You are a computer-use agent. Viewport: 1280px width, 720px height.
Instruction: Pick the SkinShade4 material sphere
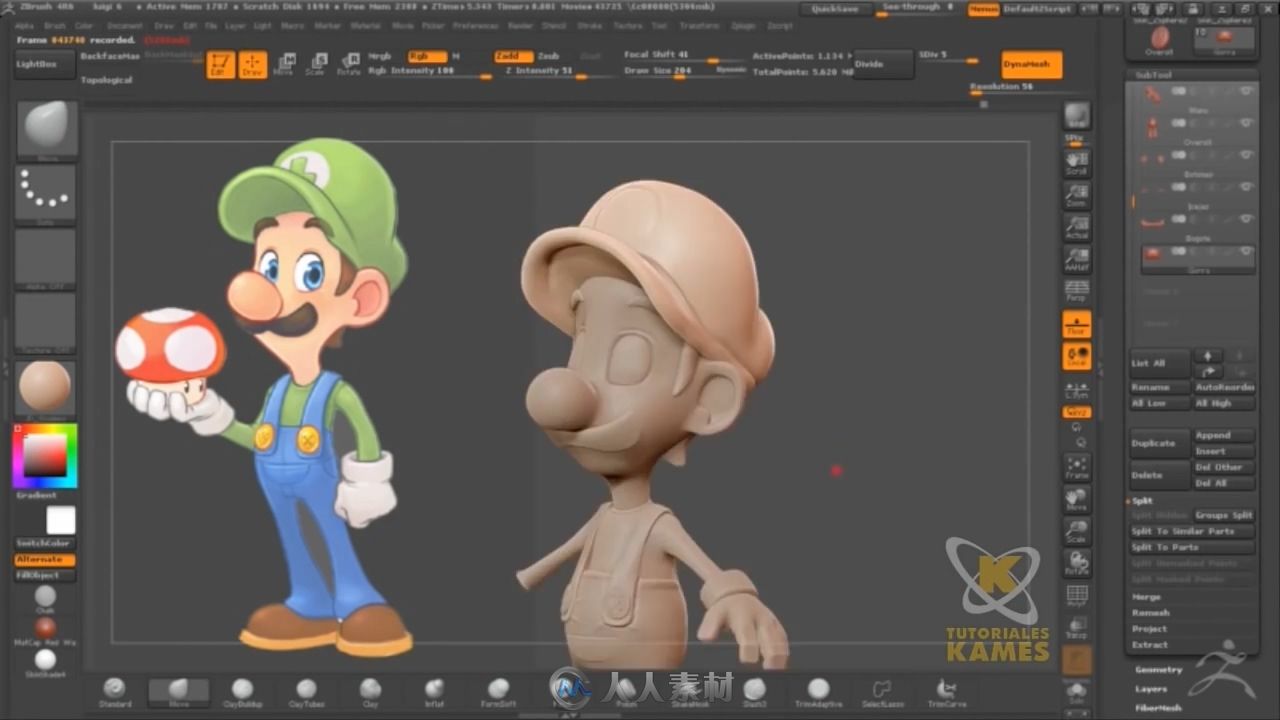(x=45, y=661)
